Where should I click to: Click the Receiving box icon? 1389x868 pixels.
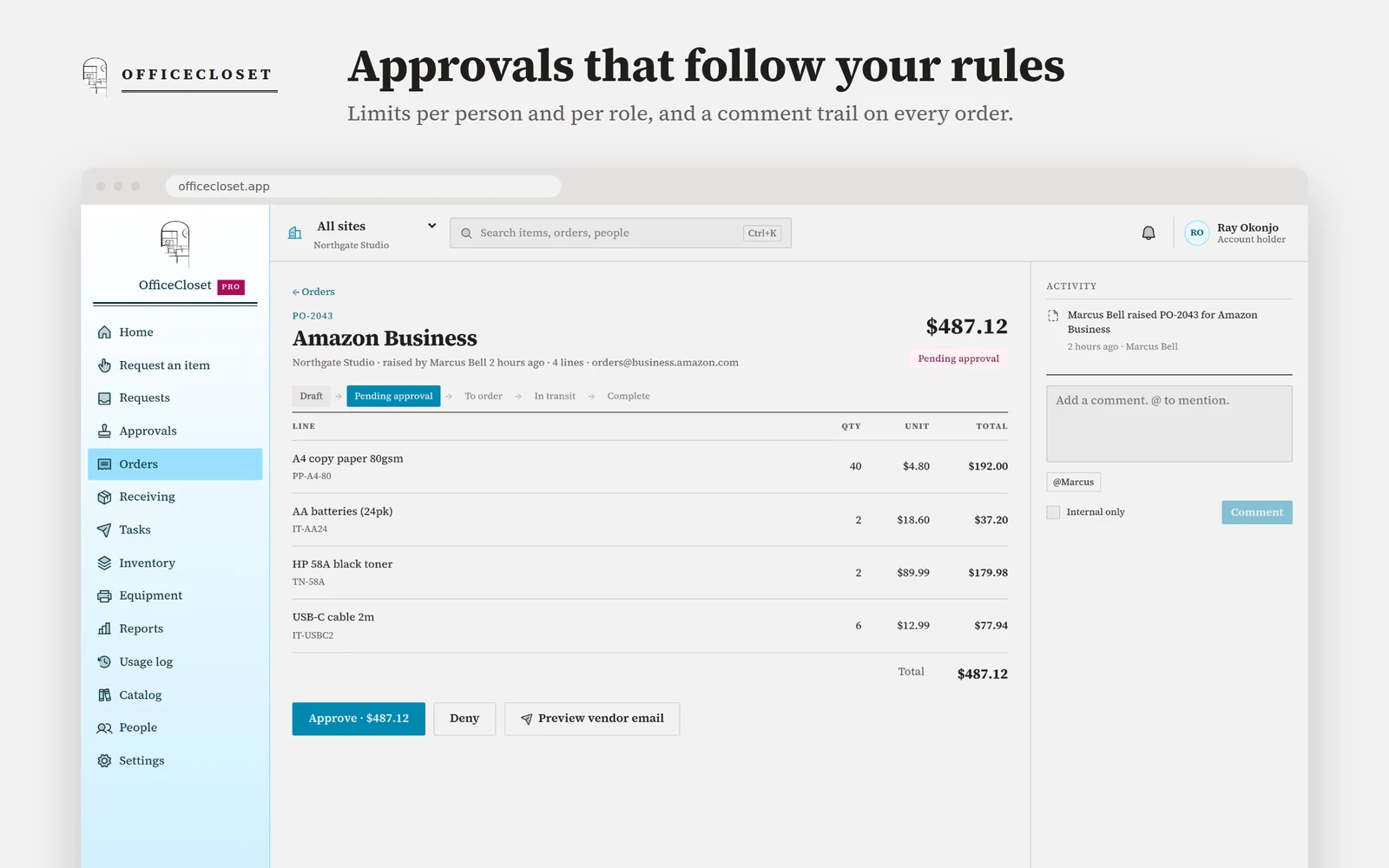point(104,497)
